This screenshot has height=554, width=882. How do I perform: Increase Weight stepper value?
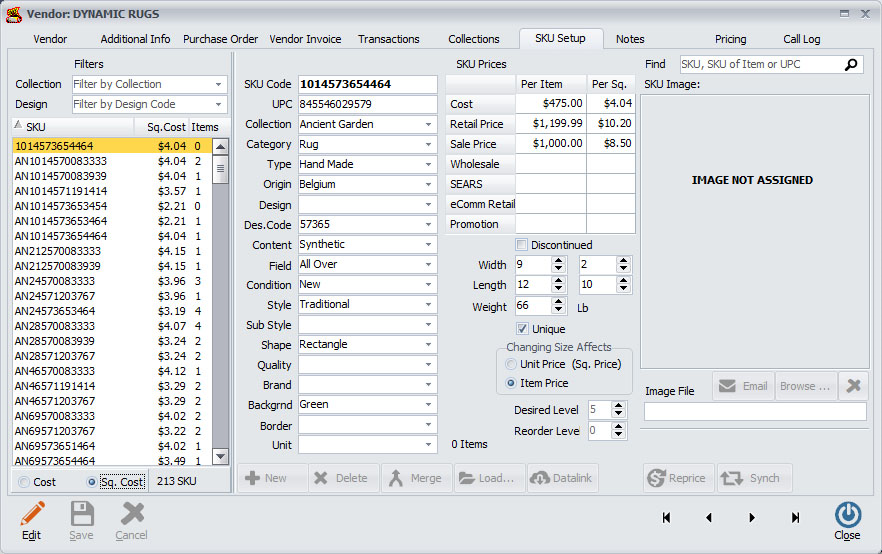pos(558,301)
